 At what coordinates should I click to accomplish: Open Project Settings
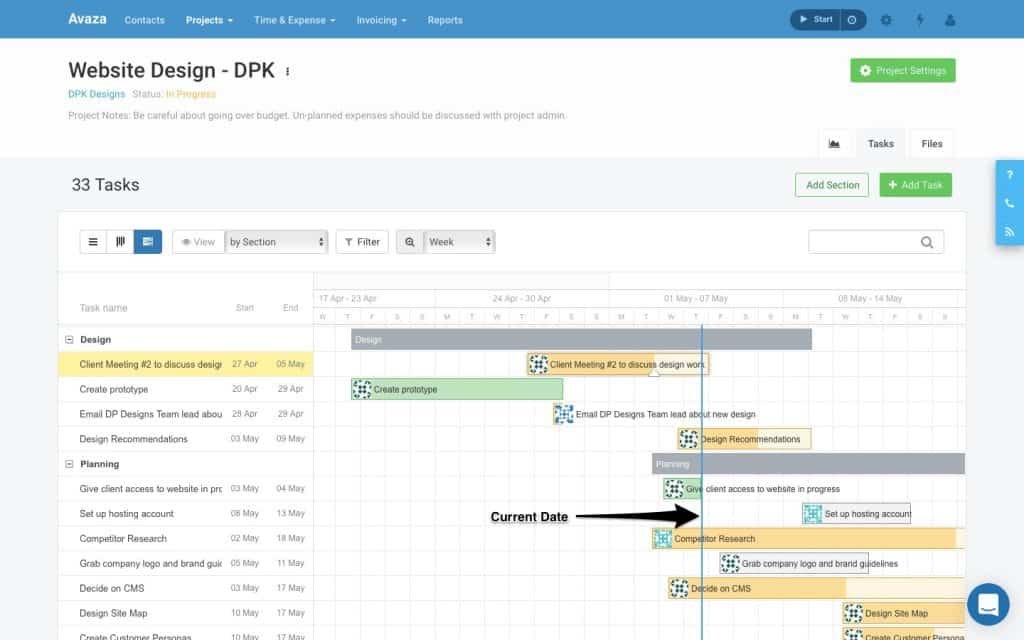coord(902,70)
